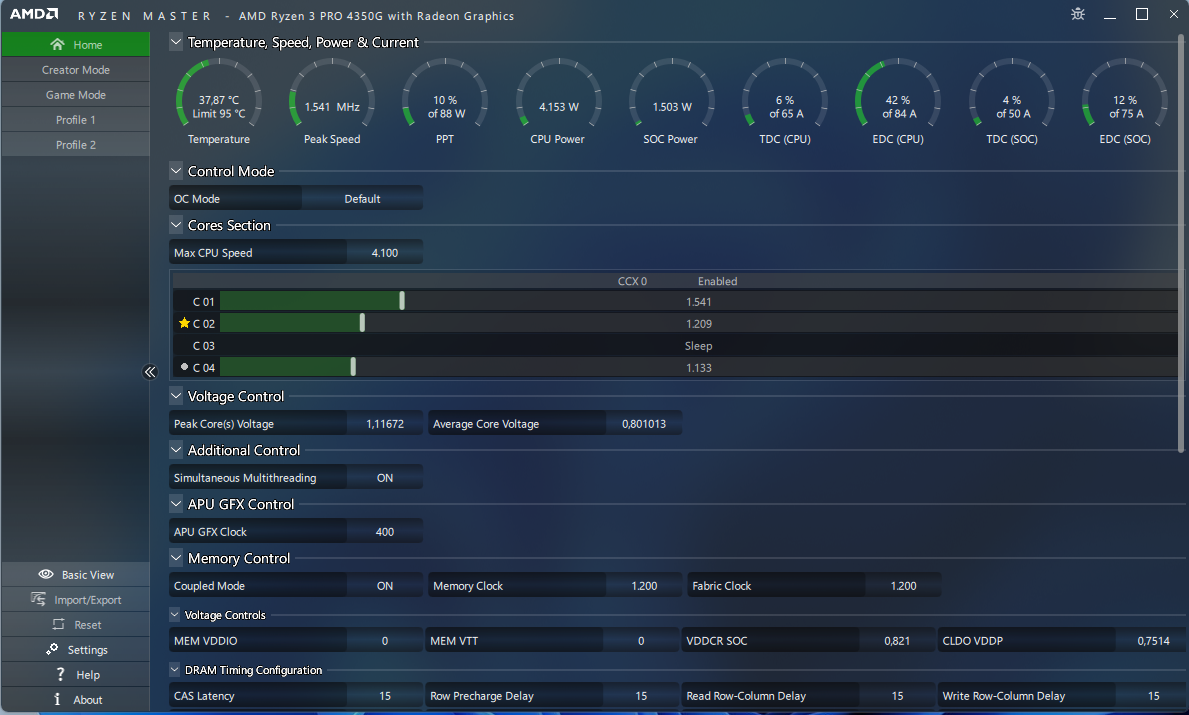This screenshot has height=715, width=1189.
Task: Click the C 04 core speed slider
Action: 353,367
